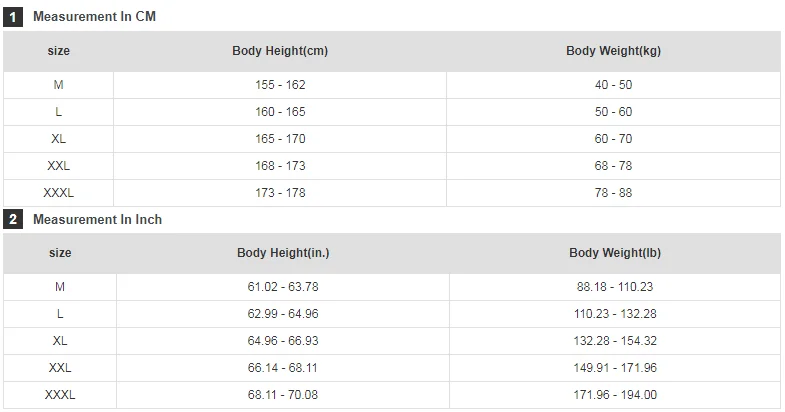Screen dimensions: 785x412
Task: Select the Measurement In CM heading
Action: click(x=94, y=17)
